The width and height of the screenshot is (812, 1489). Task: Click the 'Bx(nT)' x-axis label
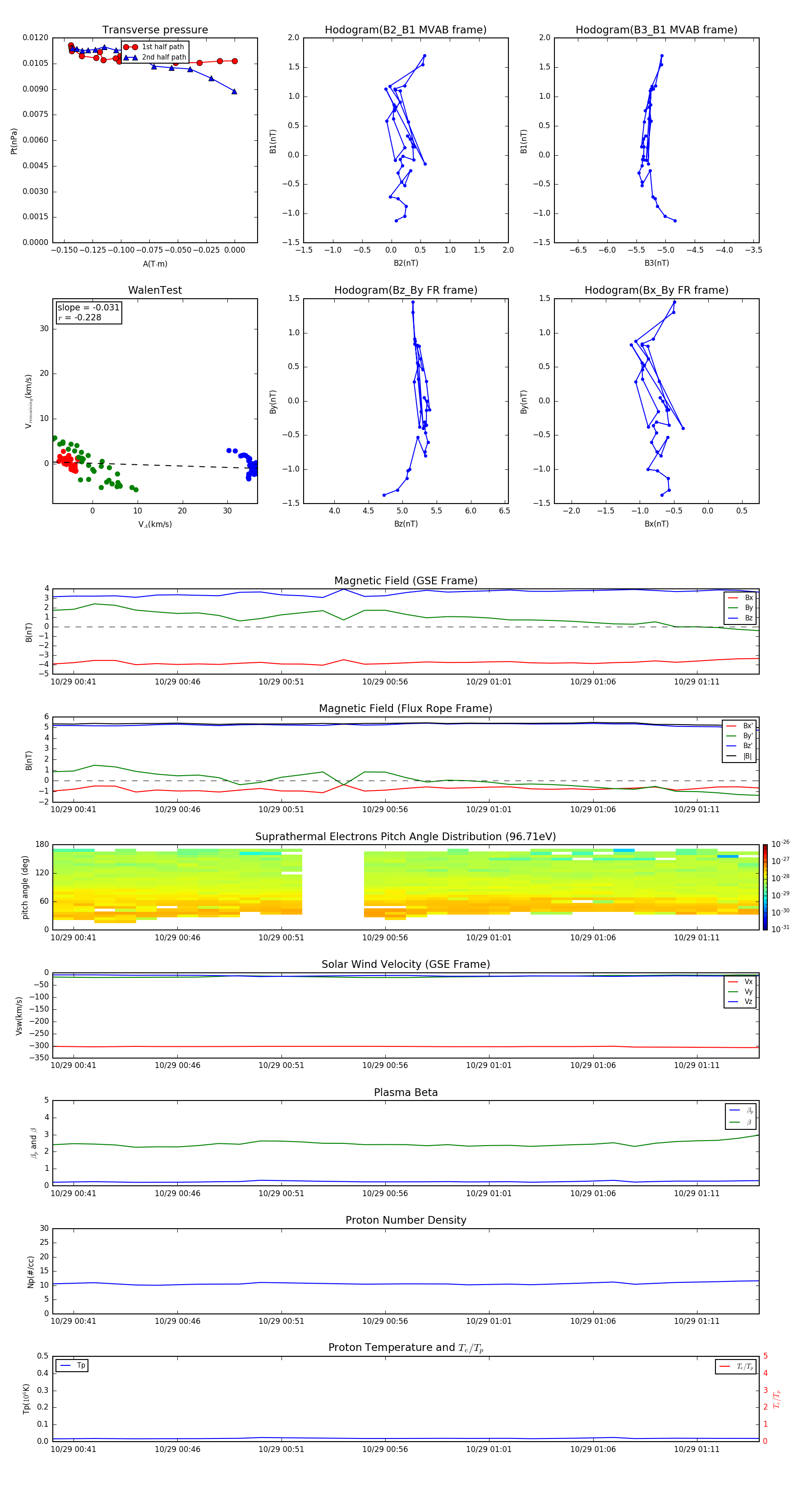click(656, 524)
